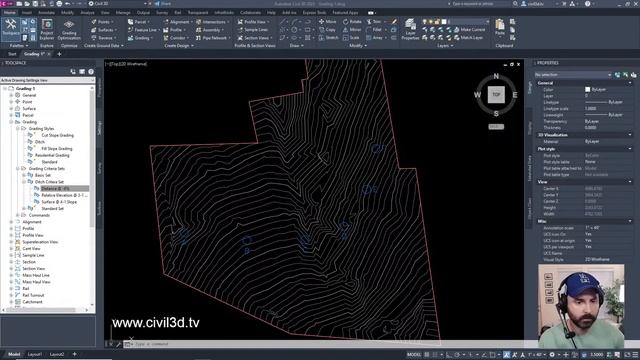Viewport: 640px width, 360px height.
Task: Click the search magnifier in title bar
Action: tap(515, 4)
